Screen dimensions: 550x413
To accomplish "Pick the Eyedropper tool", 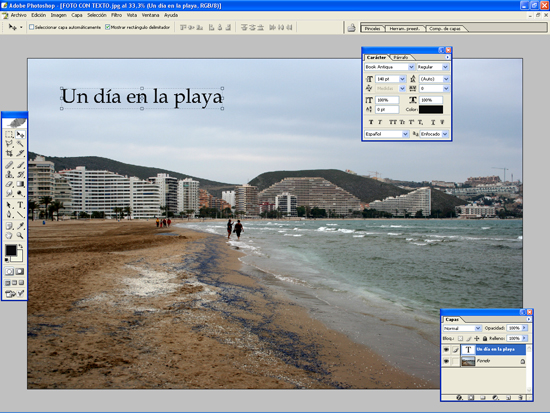I will [x=20, y=226].
